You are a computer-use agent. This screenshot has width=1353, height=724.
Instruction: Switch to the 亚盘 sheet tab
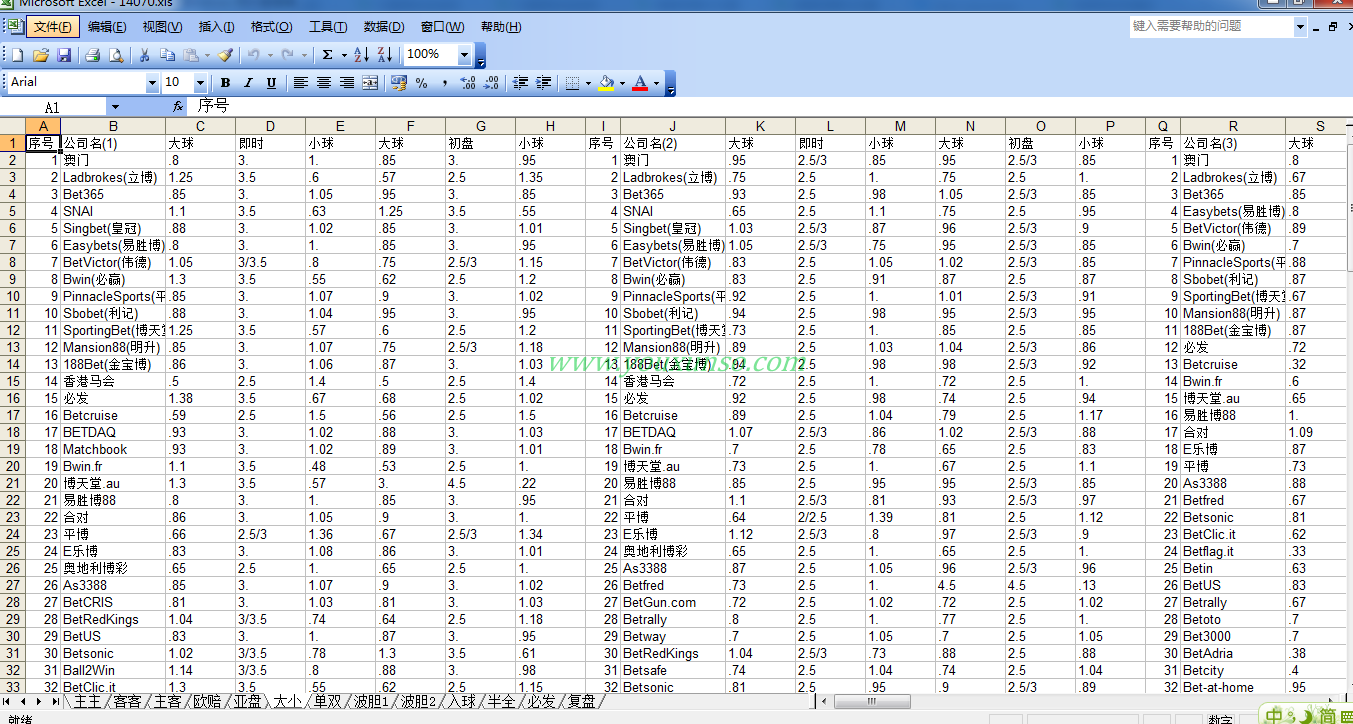click(247, 701)
